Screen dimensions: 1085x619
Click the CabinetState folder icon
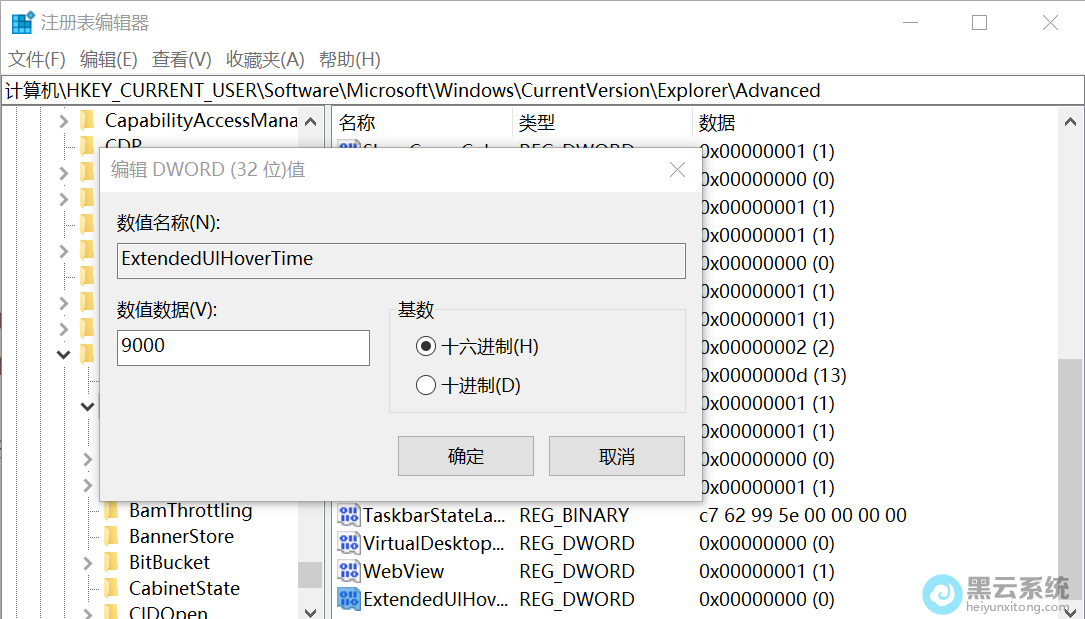click(x=112, y=589)
